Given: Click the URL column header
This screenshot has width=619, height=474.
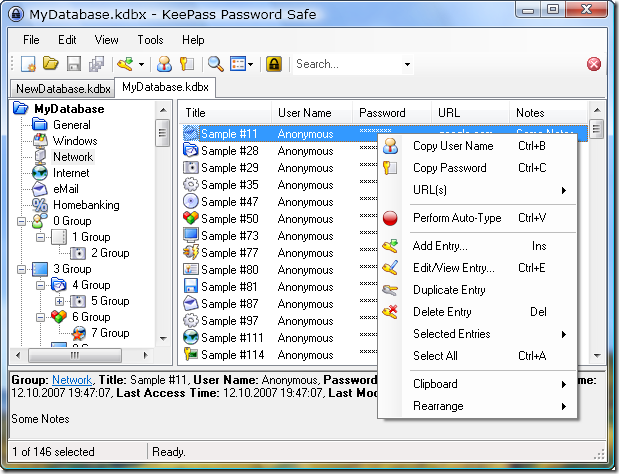Looking at the screenshot, I should click(x=470, y=113).
